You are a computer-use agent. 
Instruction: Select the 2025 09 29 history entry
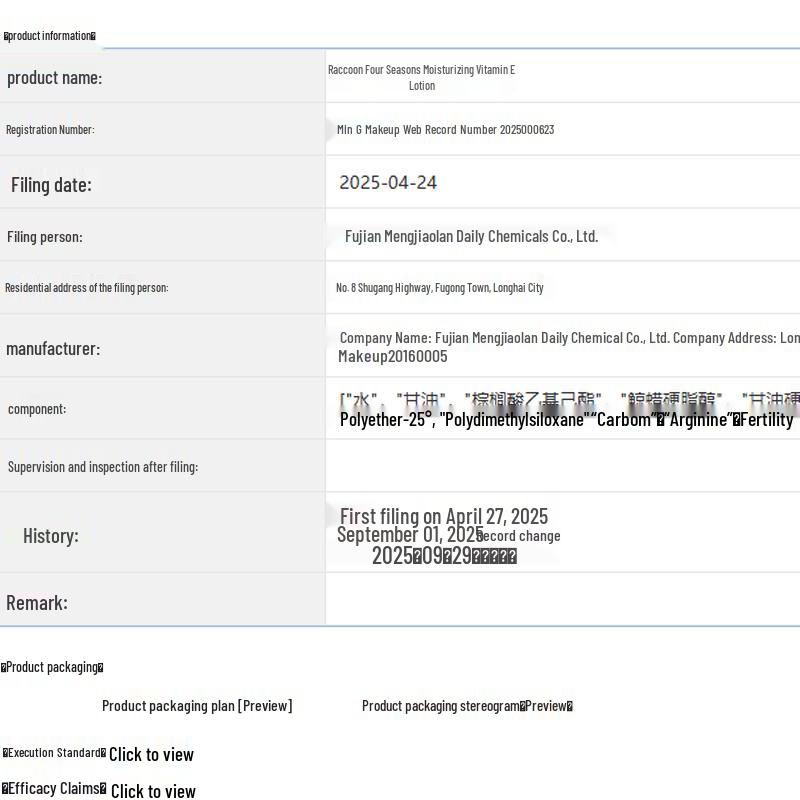point(444,556)
